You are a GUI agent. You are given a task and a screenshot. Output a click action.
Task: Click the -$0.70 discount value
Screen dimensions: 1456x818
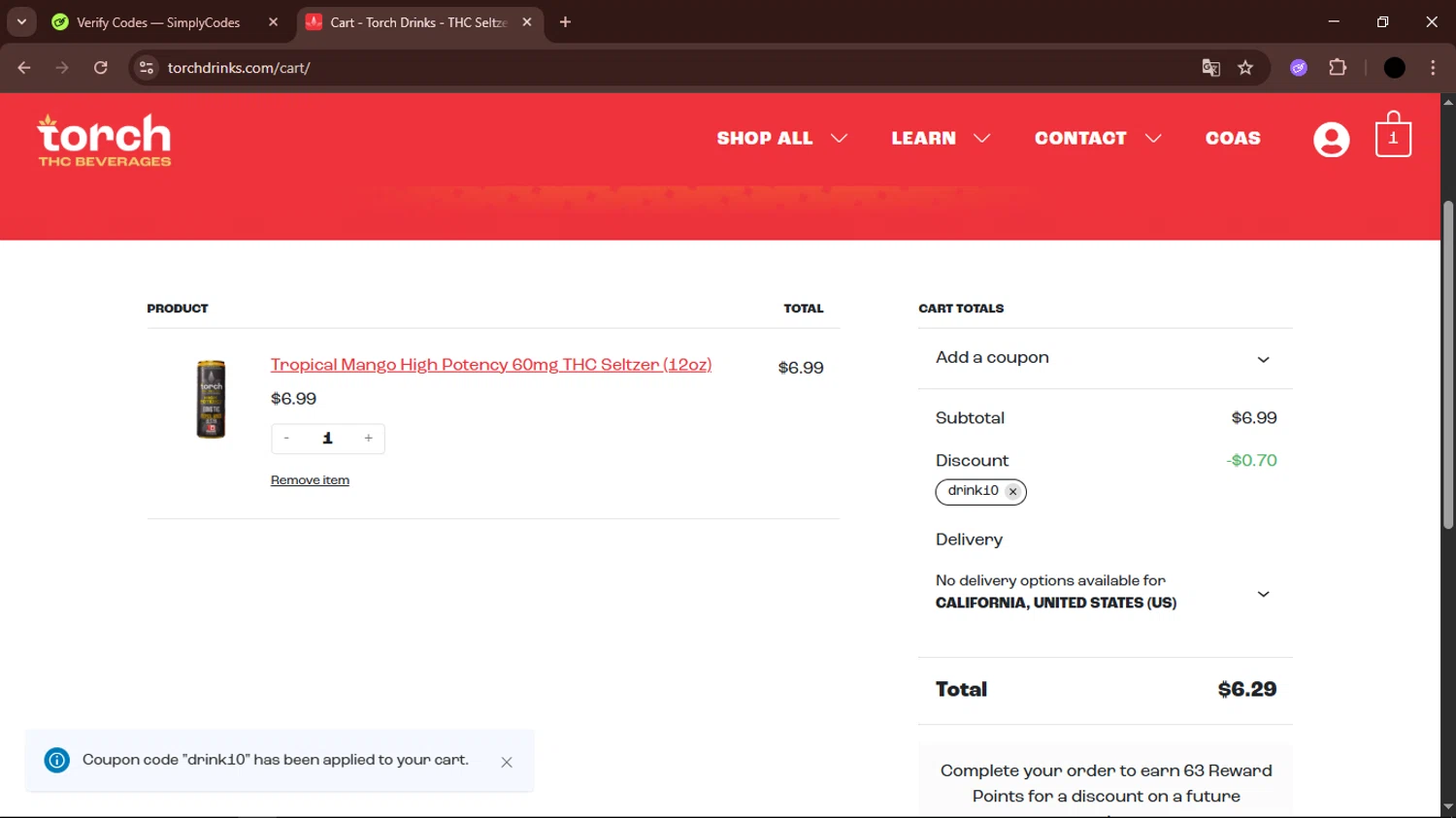[1252, 461]
